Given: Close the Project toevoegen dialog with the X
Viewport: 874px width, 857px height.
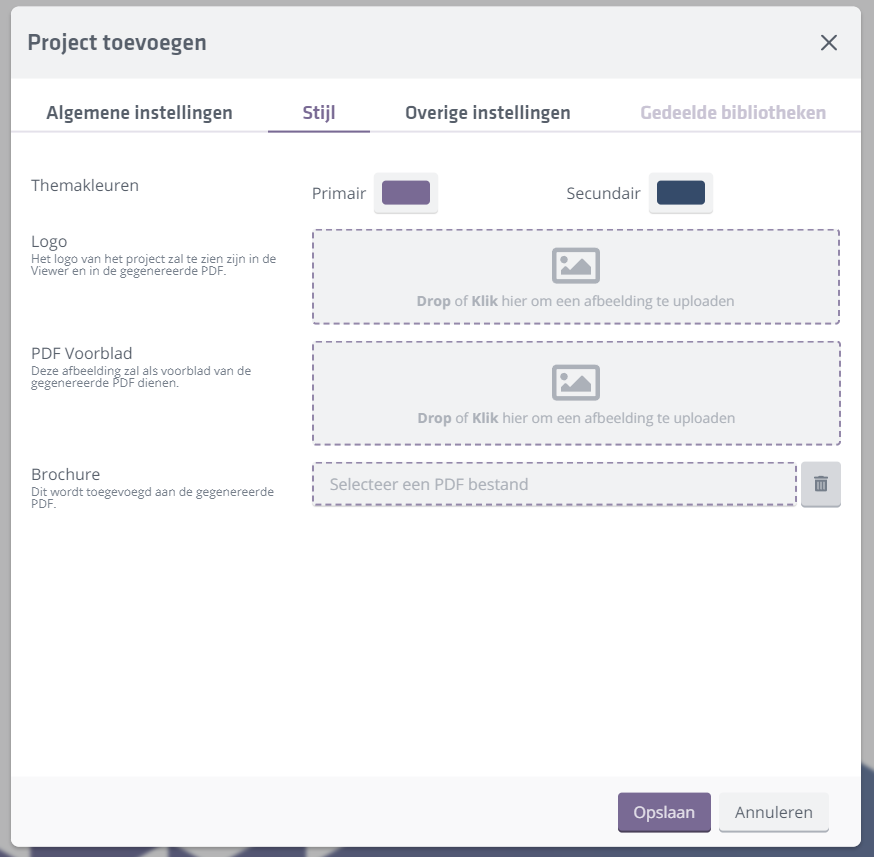Looking at the screenshot, I should [829, 43].
